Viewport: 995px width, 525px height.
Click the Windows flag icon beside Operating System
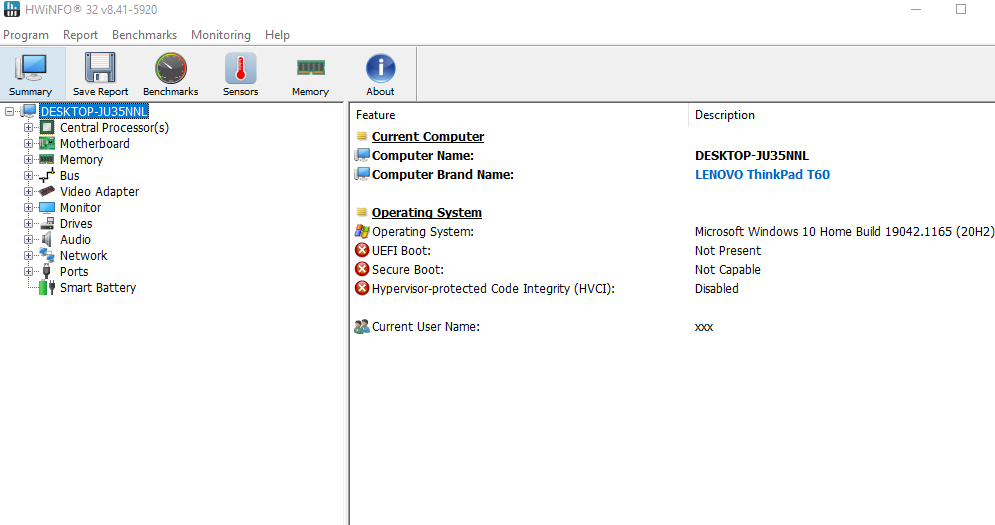tap(362, 231)
